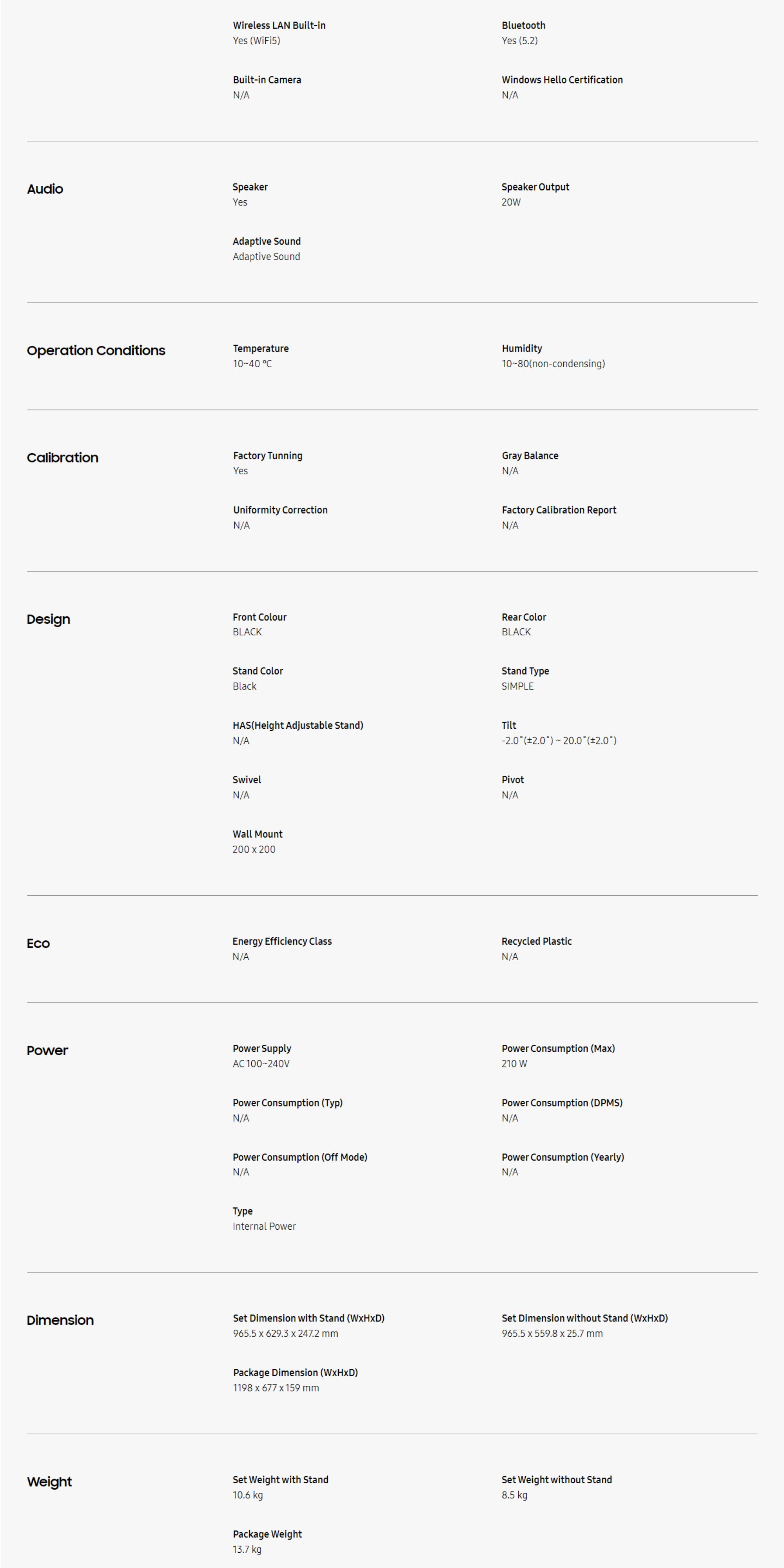The width and height of the screenshot is (784, 1568).
Task: Select the Calibration section title
Action: 62,458
